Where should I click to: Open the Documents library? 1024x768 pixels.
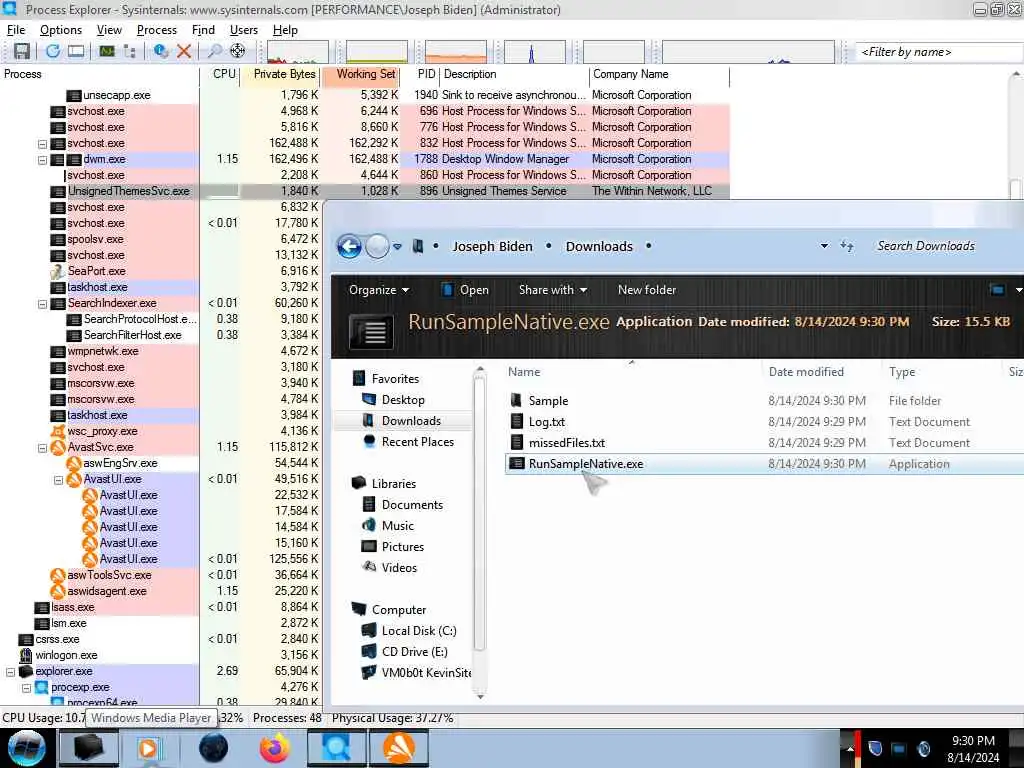[412, 505]
